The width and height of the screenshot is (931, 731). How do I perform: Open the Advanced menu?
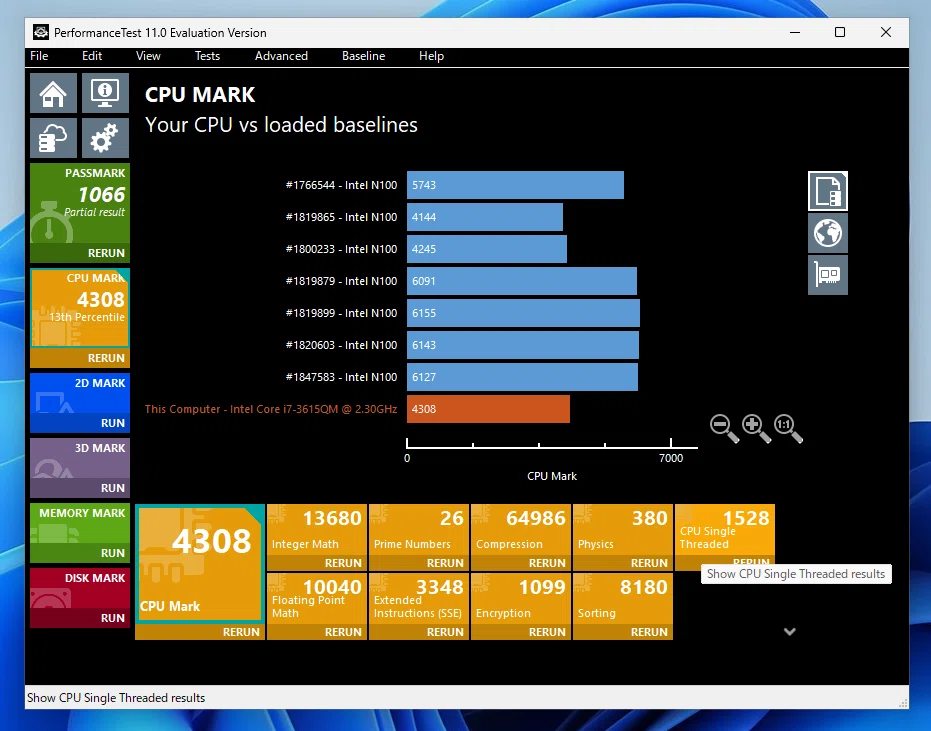coord(281,56)
